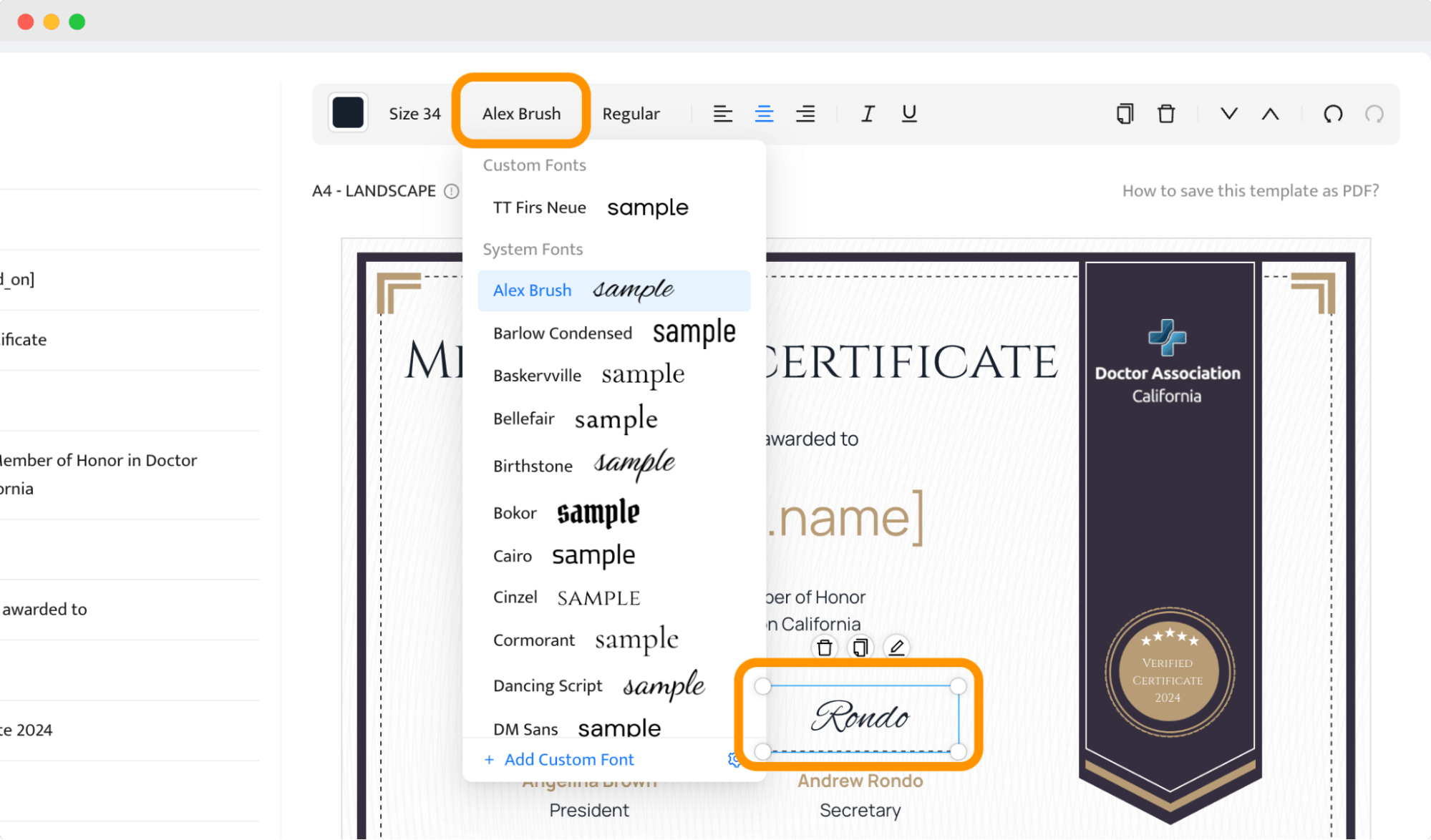Click the Andrew Rondo name text
1431x840 pixels.
click(860, 781)
